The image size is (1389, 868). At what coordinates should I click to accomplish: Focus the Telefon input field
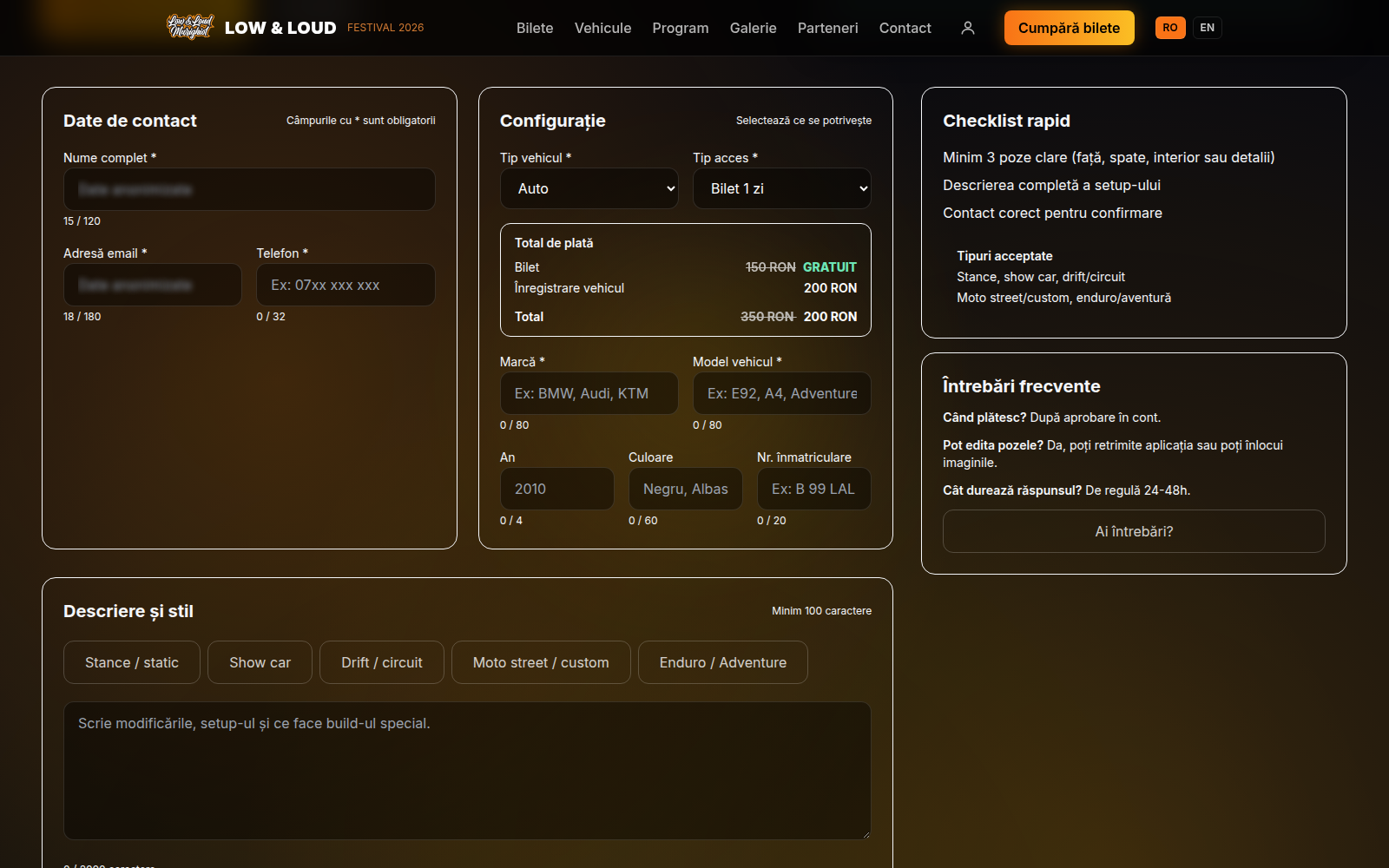(346, 285)
